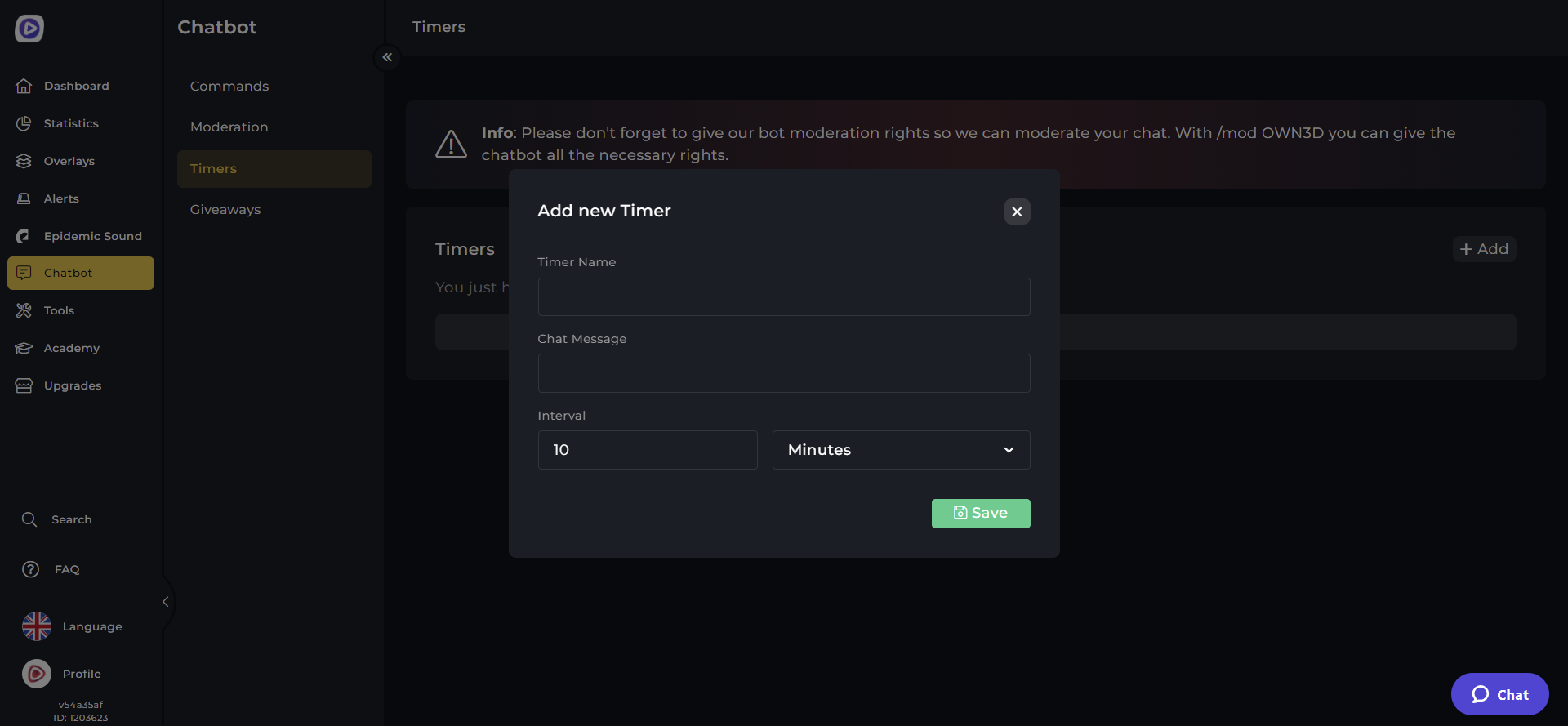This screenshot has height=726, width=1568.
Task: Open the Giveaways menu item
Action: coord(225,209)
